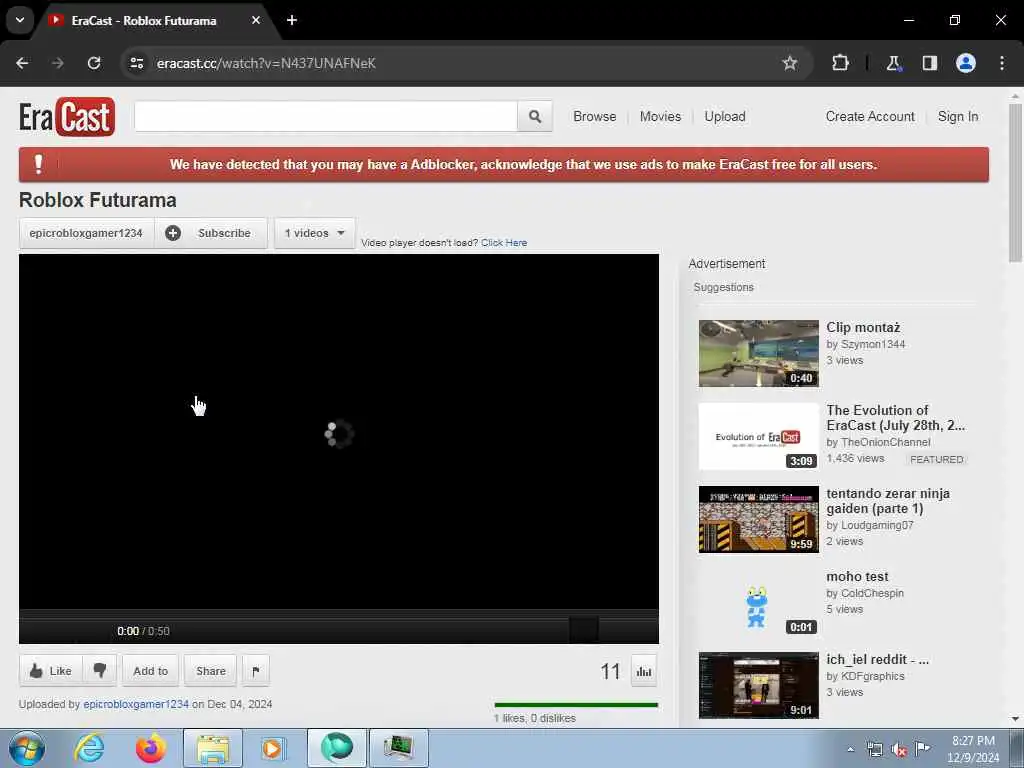Click the Action Center flag tray icon

pos(923,748)
